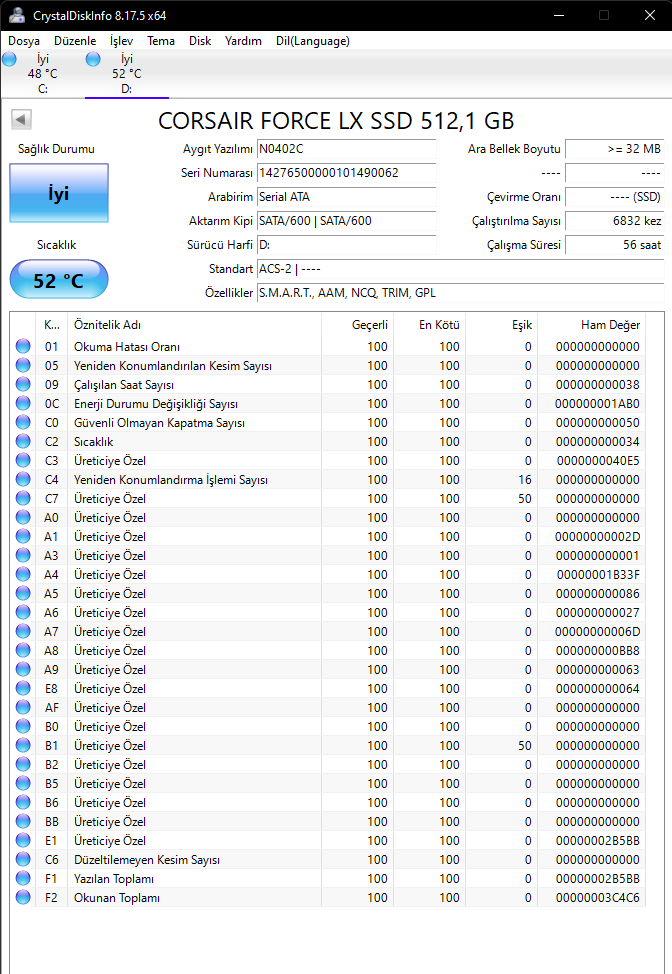The image size is (672, 974).
Task: Click the previous disk arrow button
Action: coord(21,119)
